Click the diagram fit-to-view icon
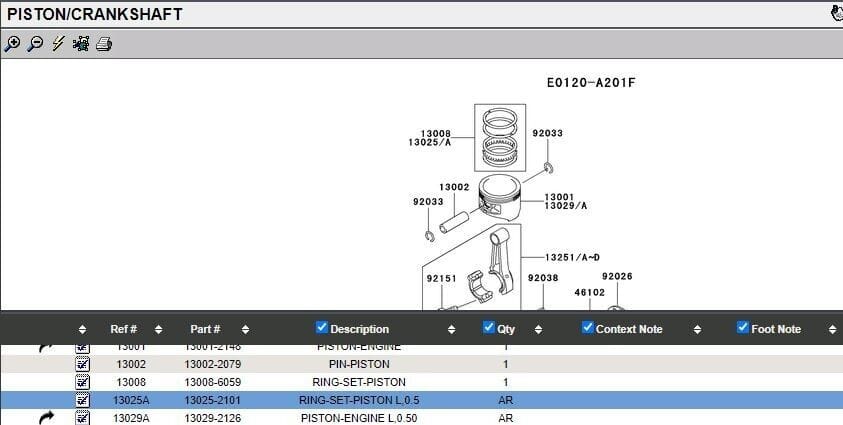The height and width of the screenshot is (425, 843). coord(81,44)
